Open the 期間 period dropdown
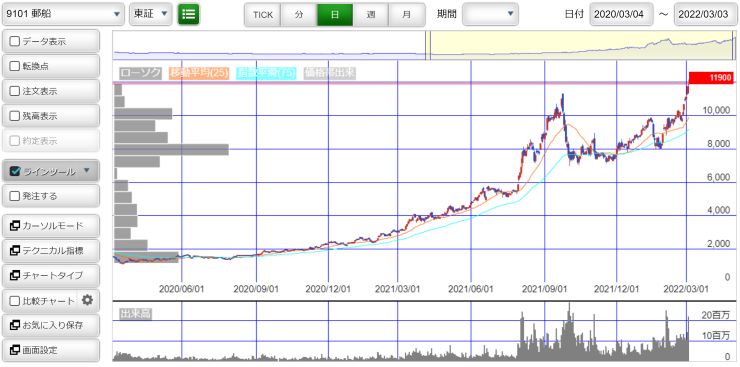 490,15
